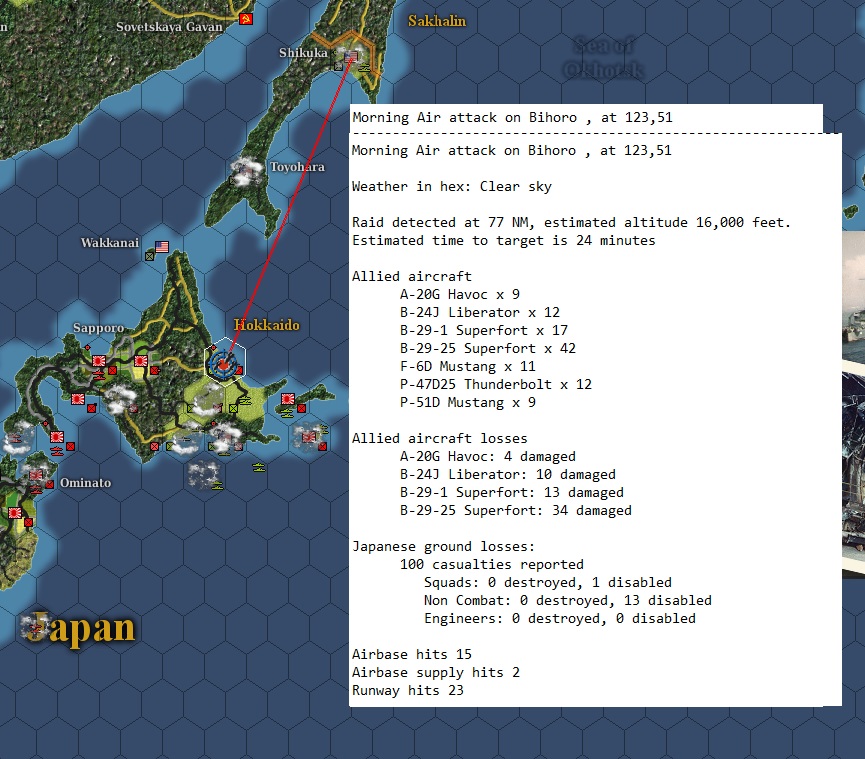Click 'Airbase hits 15' line
865x759 pixels.
pos(412,655)
